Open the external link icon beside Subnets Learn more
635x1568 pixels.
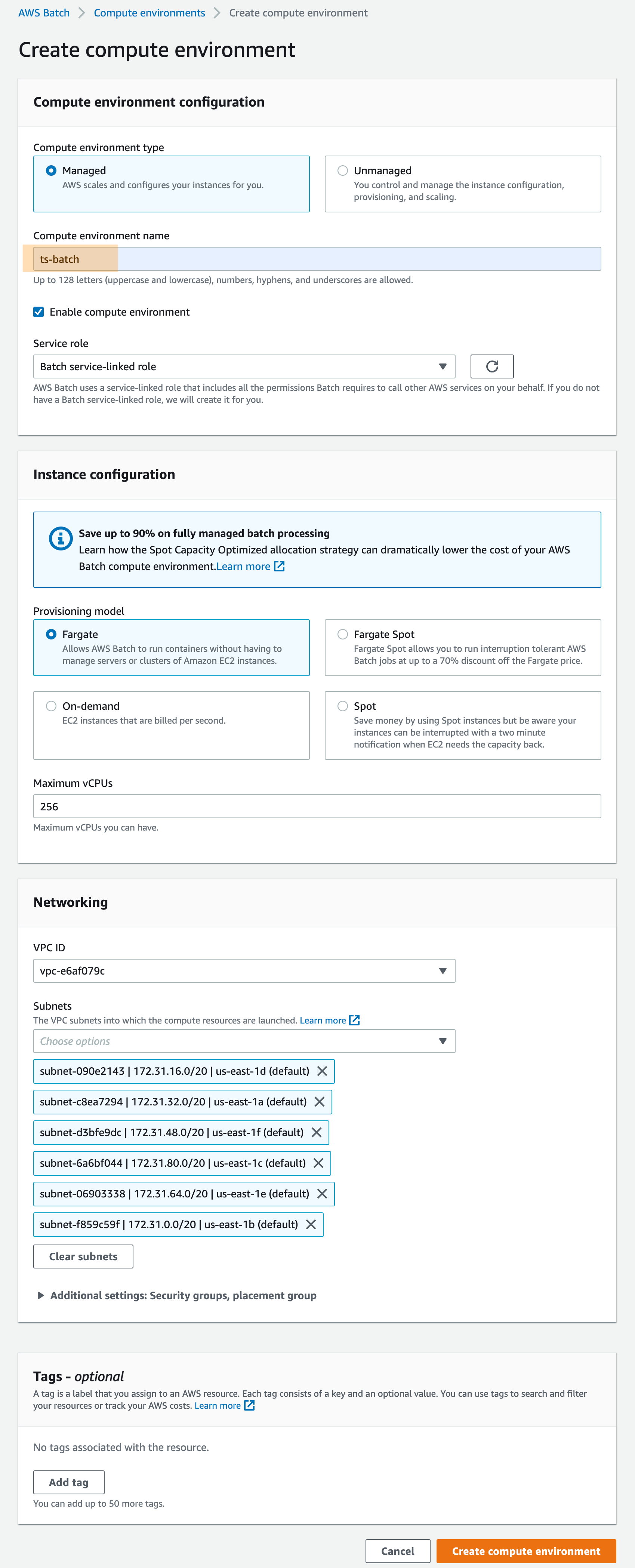[x=355, y=1020]
